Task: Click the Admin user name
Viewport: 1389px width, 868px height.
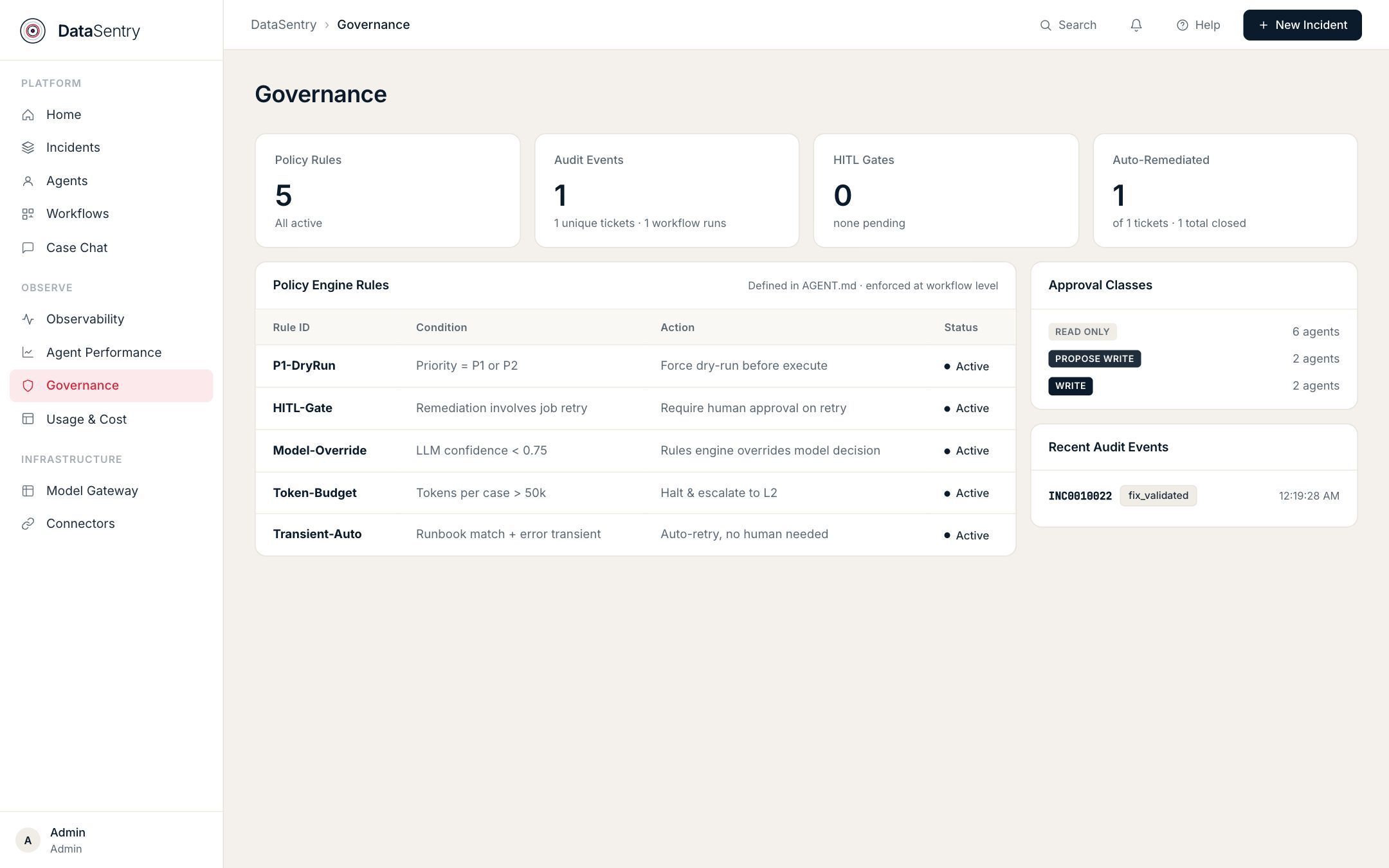Action: tap(68, 832)
